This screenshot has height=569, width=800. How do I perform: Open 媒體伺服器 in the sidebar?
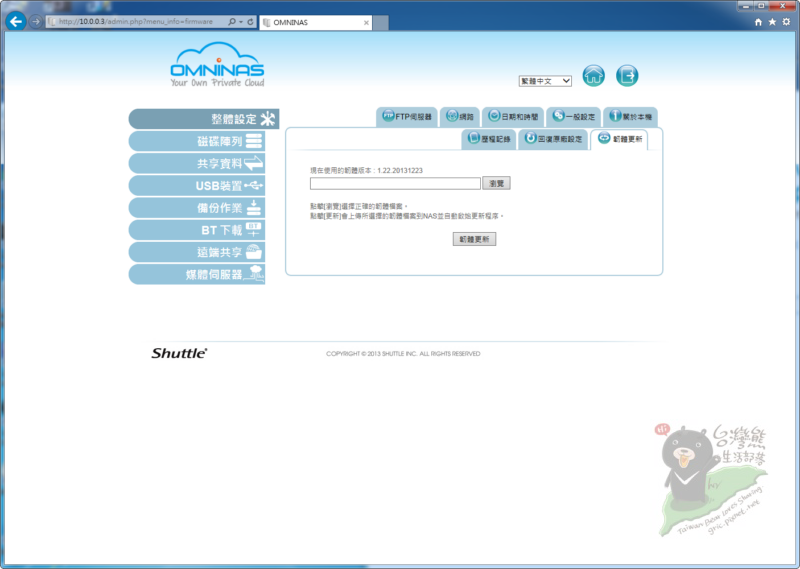click(x=197, y=275)
